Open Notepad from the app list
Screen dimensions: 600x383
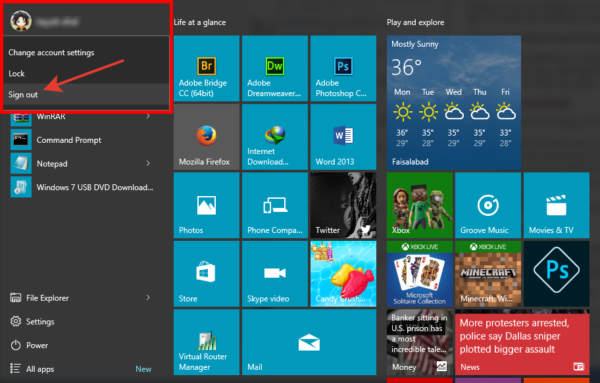coord(52,164)
